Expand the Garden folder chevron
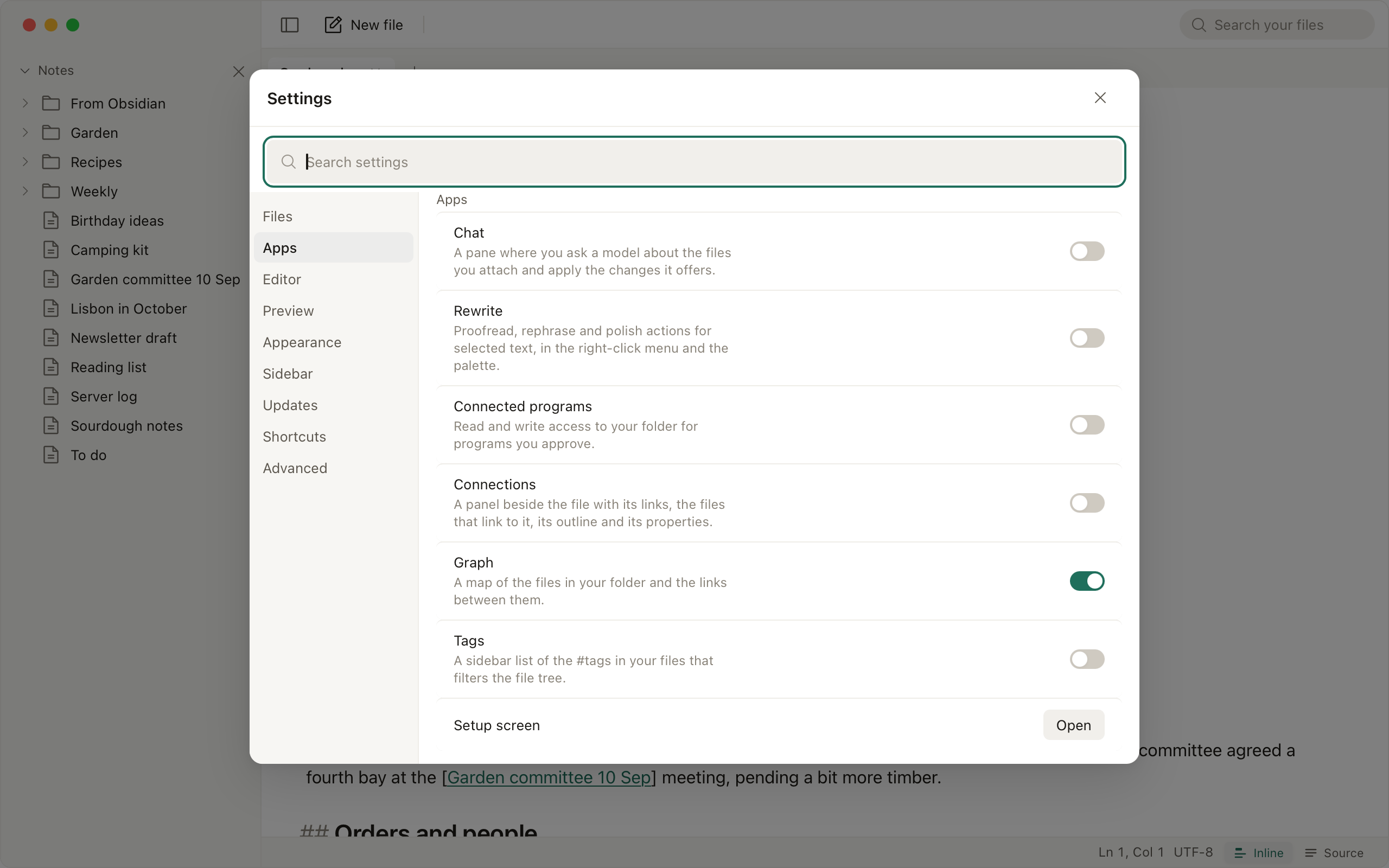The width and height of the screenshot is (1389, 868). [26, 132]
